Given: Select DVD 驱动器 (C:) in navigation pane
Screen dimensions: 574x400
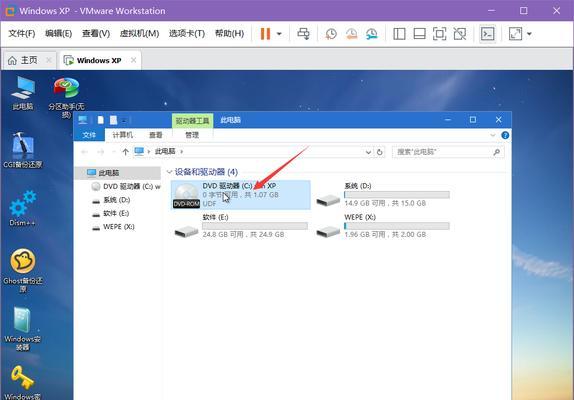Looking at the screenshot, I should [x=126, y=186].
